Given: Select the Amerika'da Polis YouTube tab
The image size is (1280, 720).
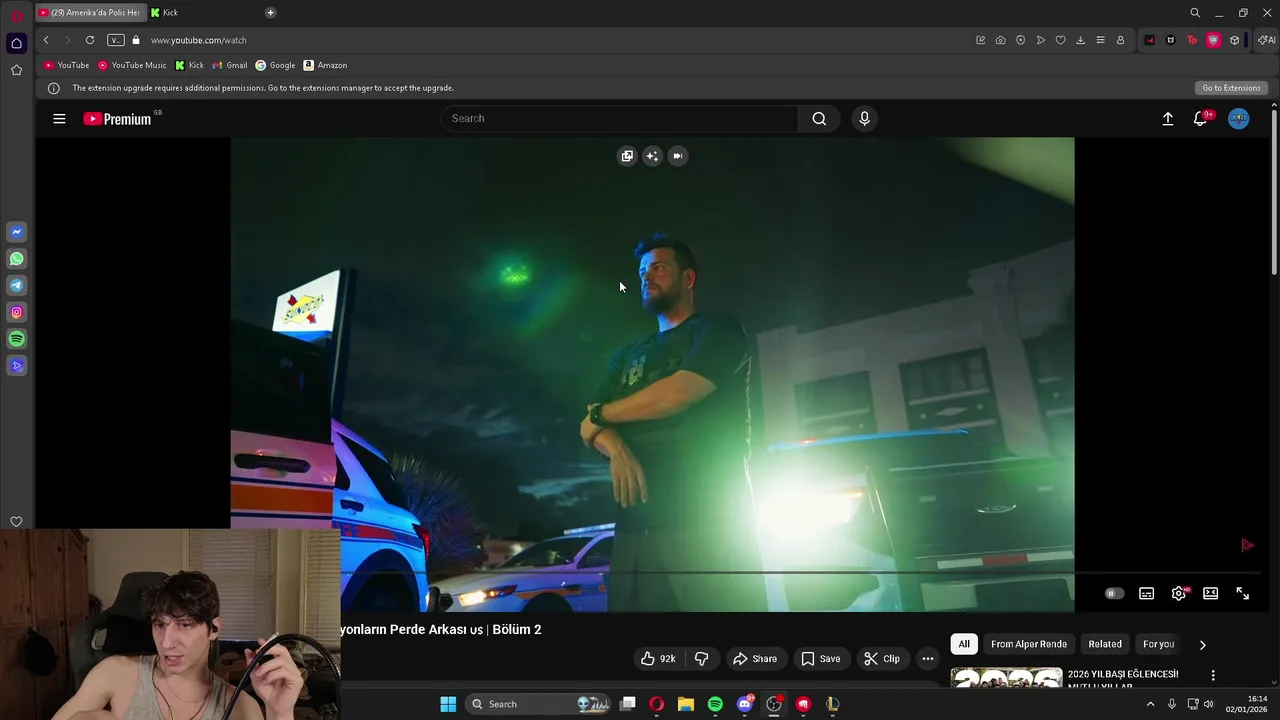Looking at the screenshot, I should click(x=90, y=13).
